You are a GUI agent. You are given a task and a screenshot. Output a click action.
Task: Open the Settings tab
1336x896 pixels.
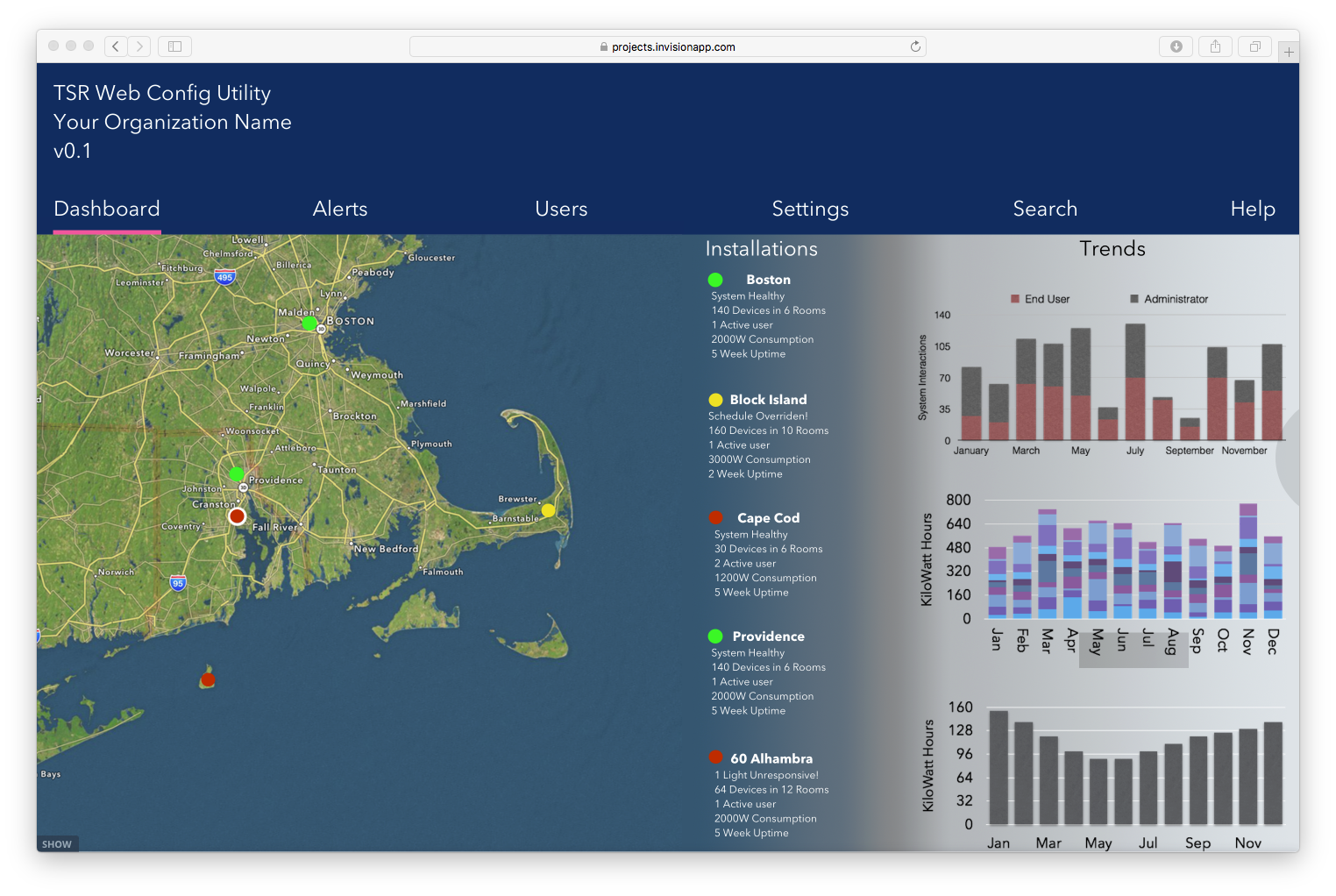[x=810, y=209]
